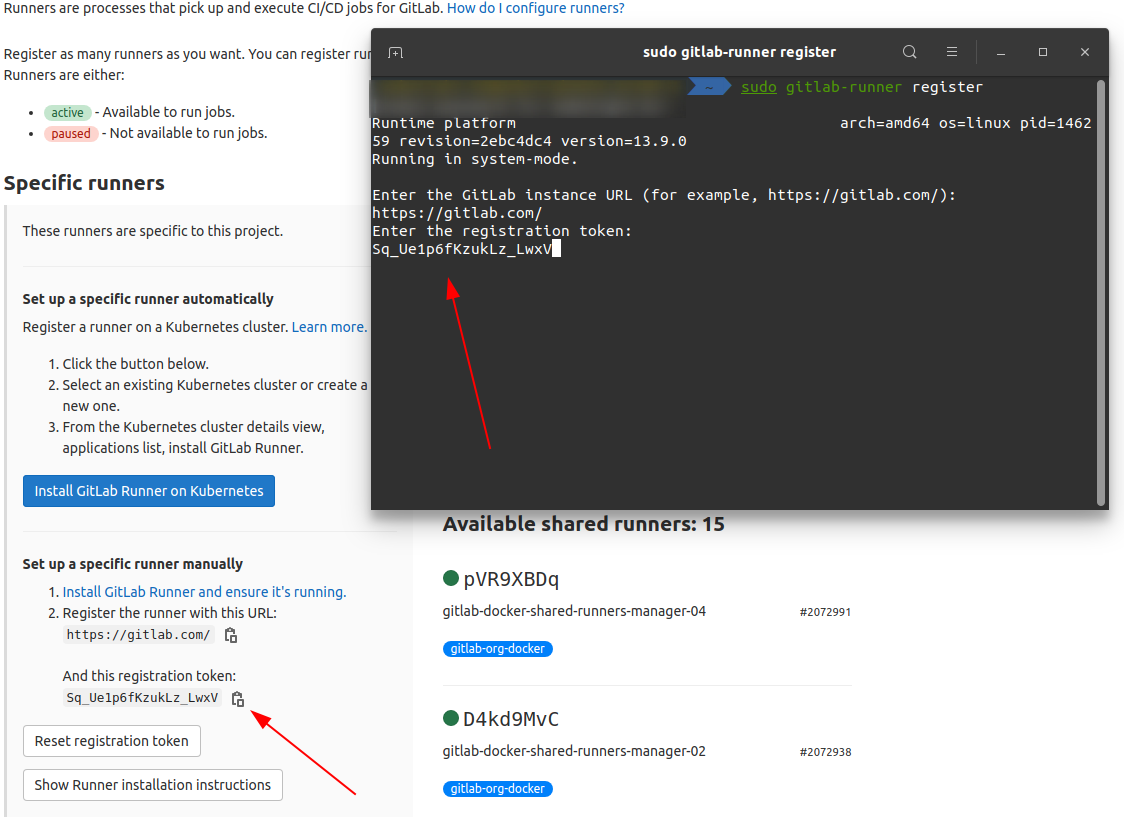This screenshot has width=1124, height=818.
Task: Click 'Running in system-mode.' terminal line
Action: (x=475, y=159)
